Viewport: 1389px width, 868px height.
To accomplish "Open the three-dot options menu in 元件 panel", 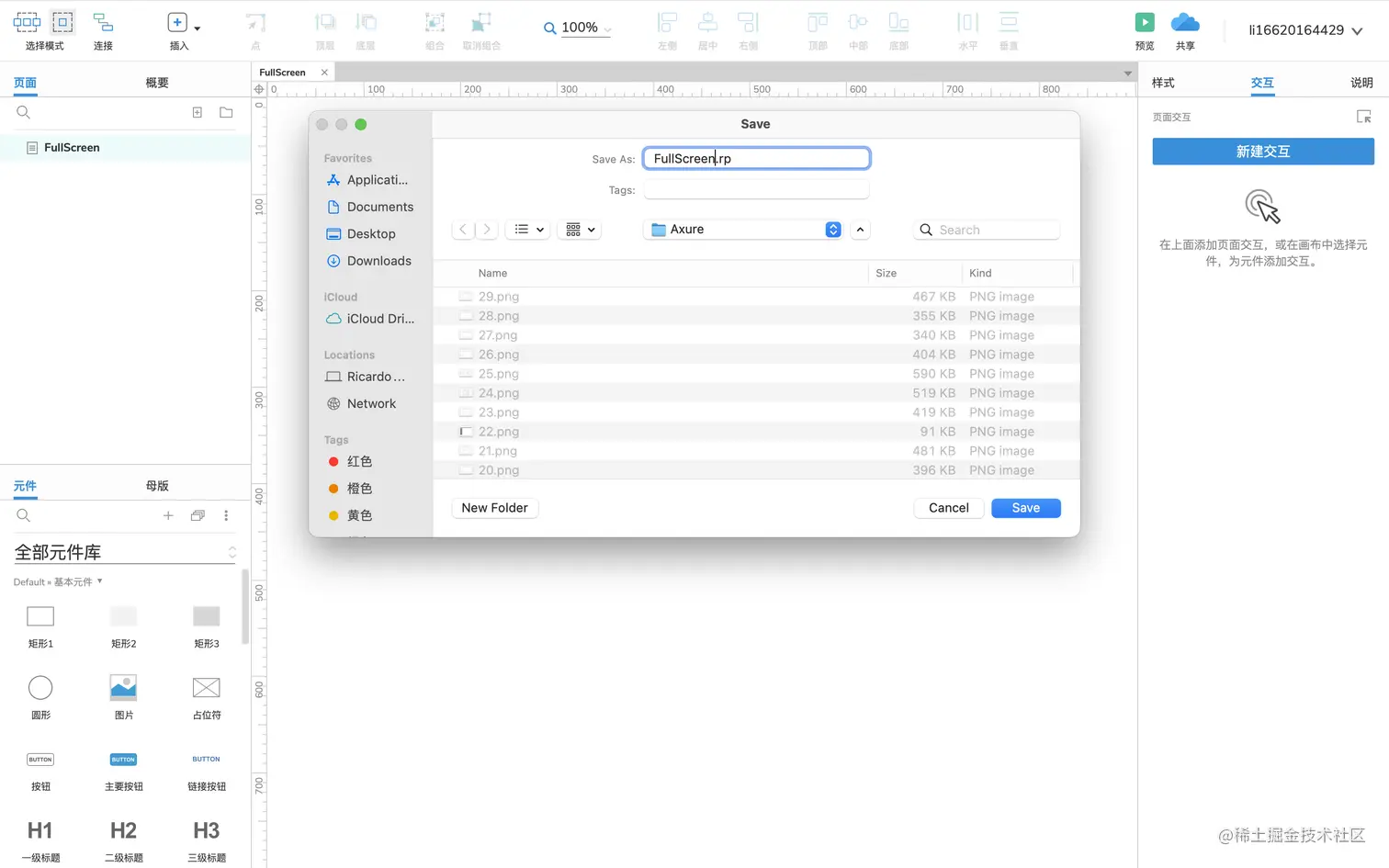I will (x=226, y=515).
